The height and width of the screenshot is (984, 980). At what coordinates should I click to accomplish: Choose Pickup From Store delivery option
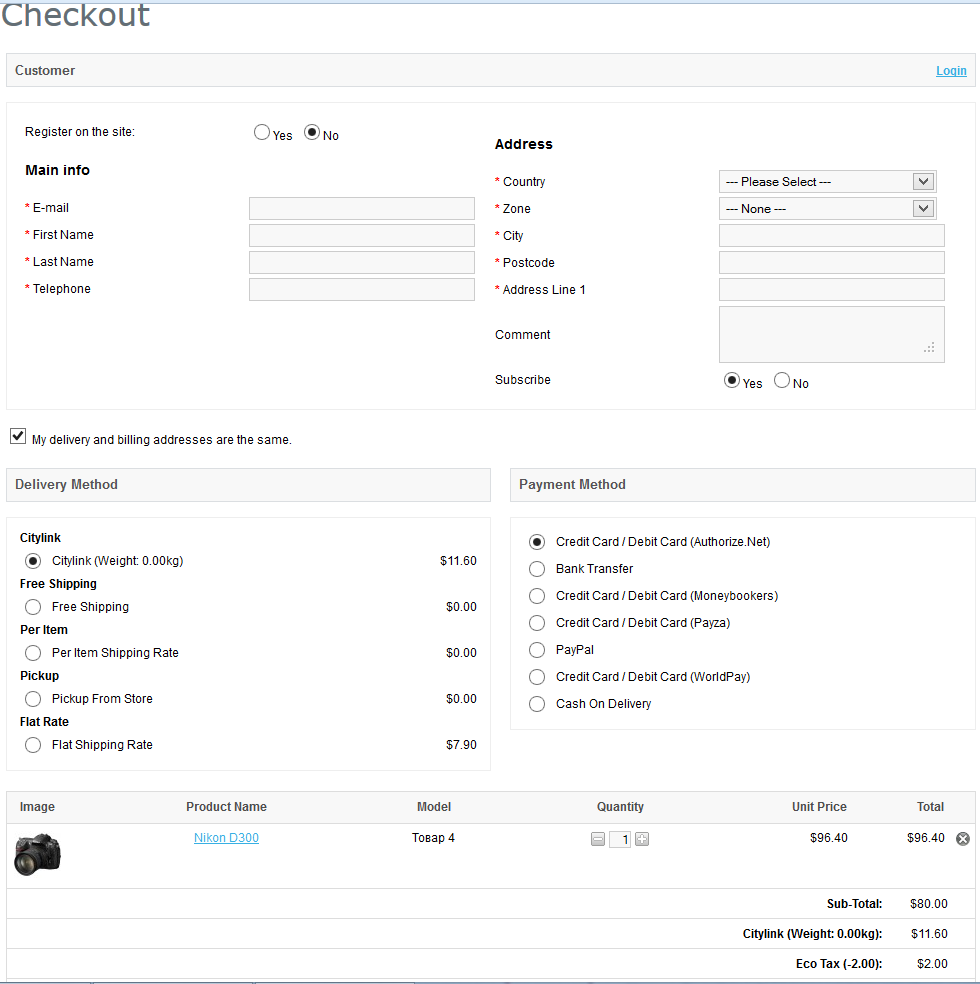click(33, 698)
